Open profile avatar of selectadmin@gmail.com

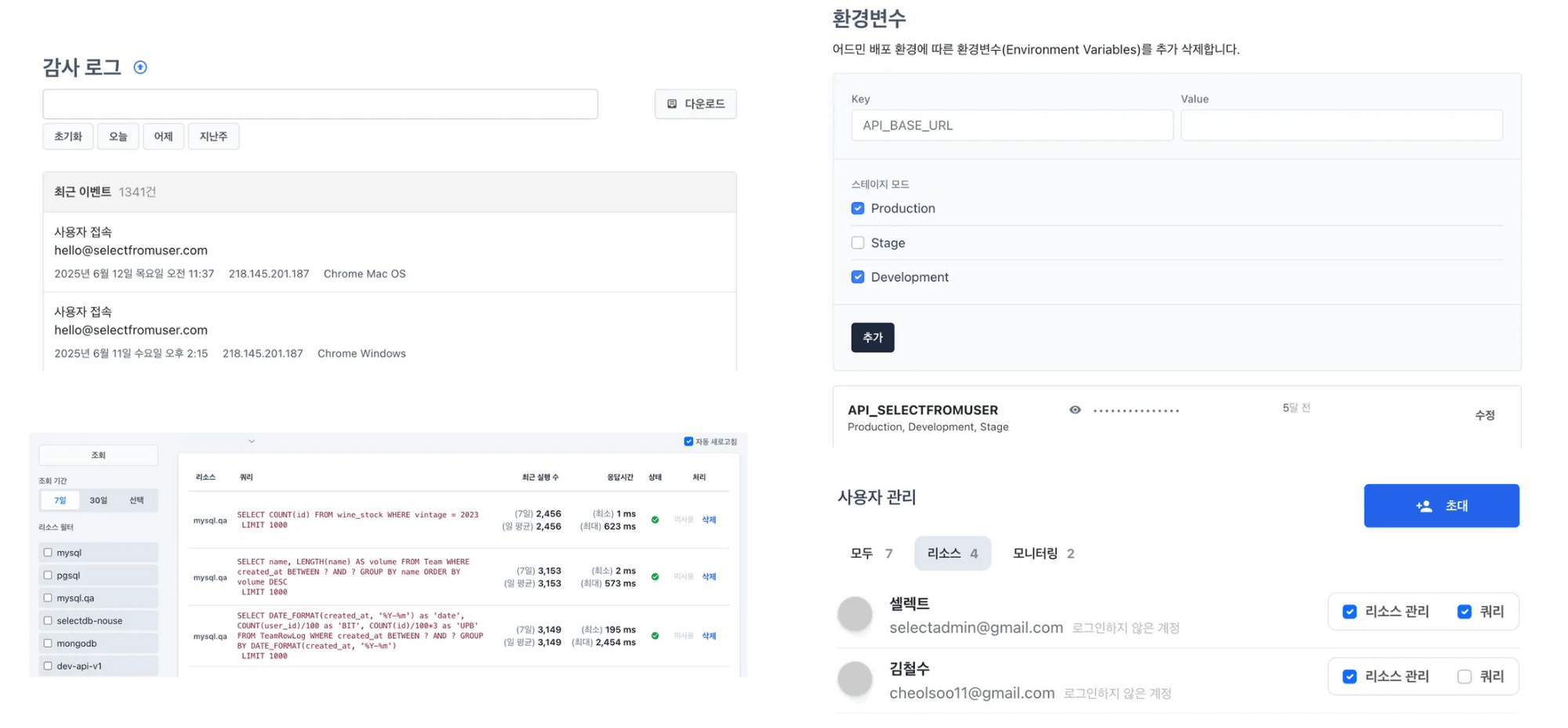coord(855,614)
